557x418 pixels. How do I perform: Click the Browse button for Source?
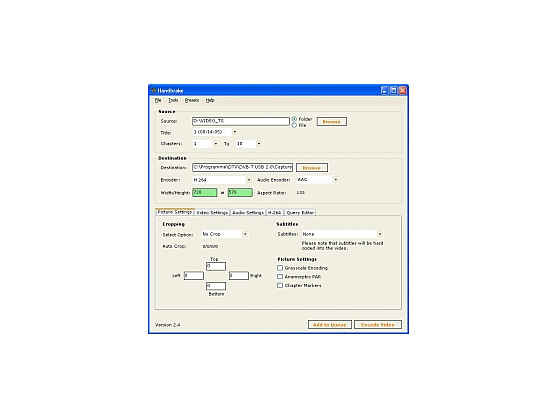332,122
